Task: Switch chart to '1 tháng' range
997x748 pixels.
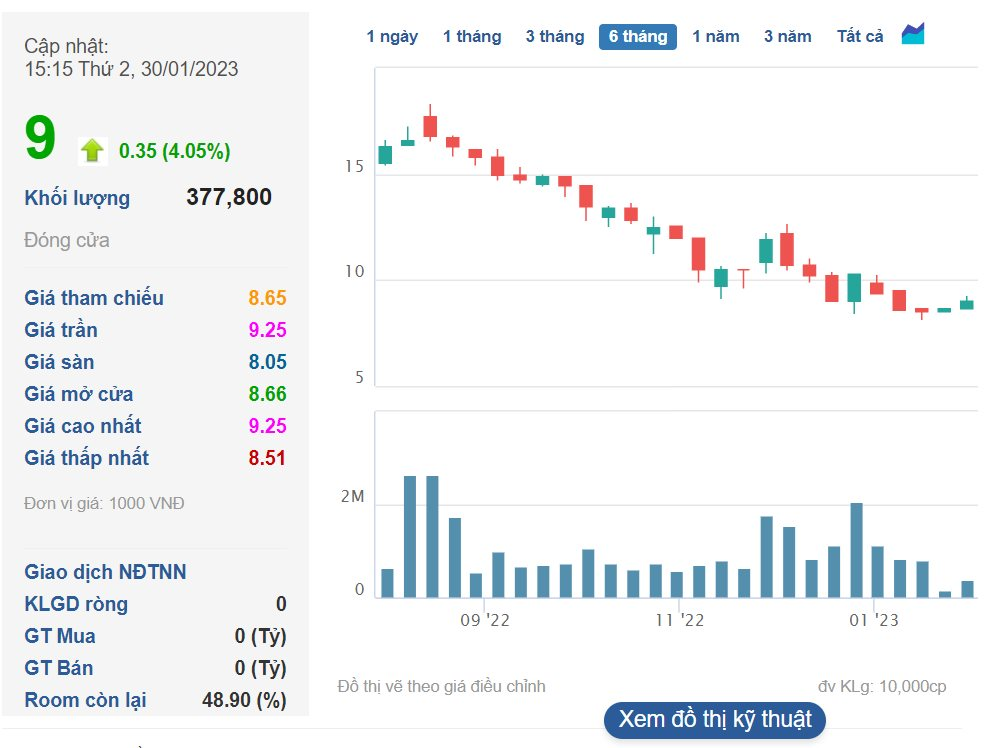Action: (472, 37)
